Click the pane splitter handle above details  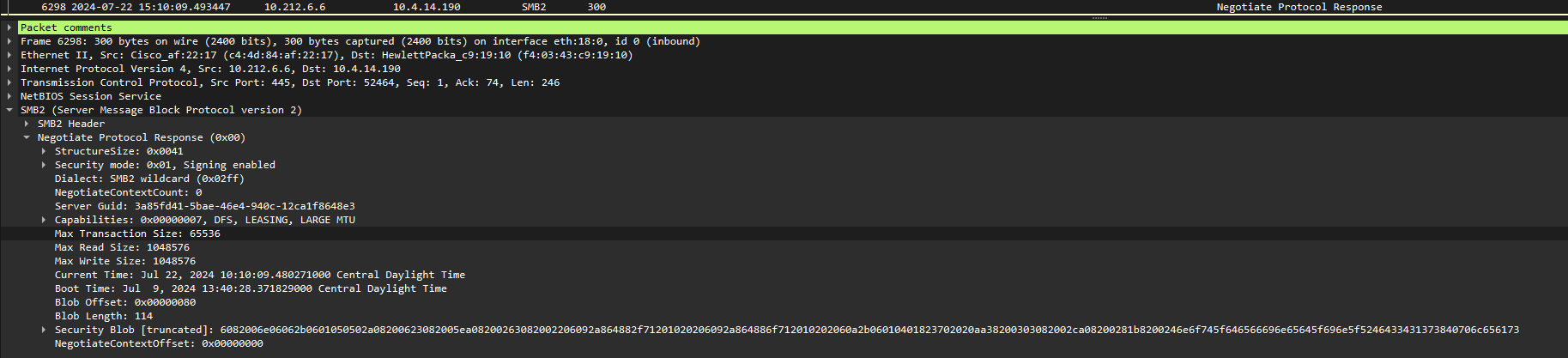point(1099,17)
